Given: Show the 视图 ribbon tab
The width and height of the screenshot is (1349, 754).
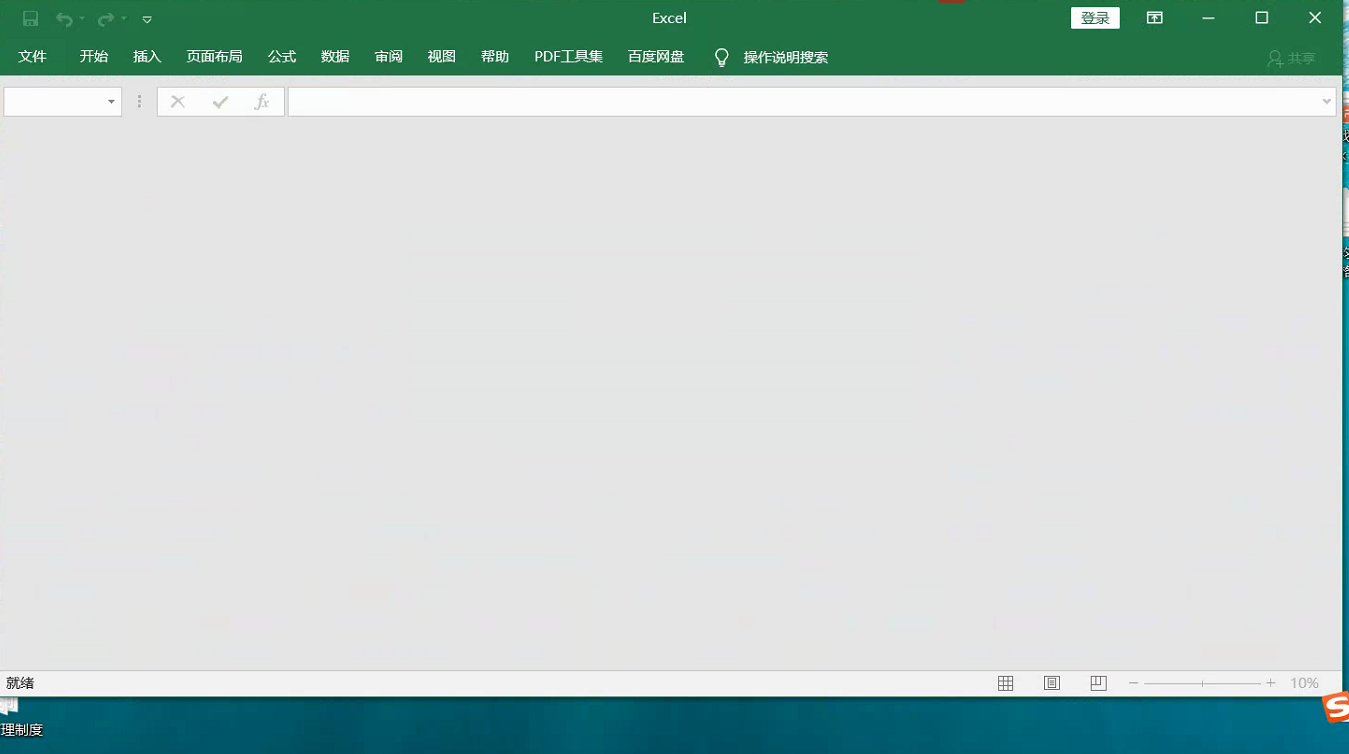Looking at the screenshot, I should [x=442, y=57].
